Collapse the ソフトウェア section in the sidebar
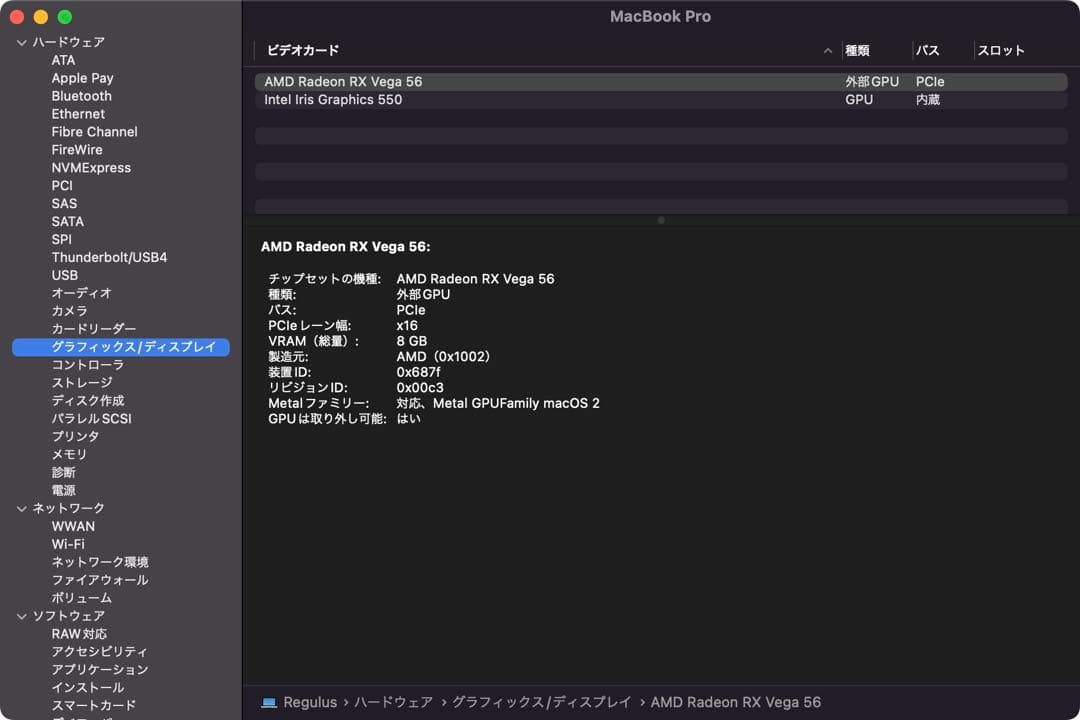This screenshot has width=1080, height=720. click(x=21, y=615)
